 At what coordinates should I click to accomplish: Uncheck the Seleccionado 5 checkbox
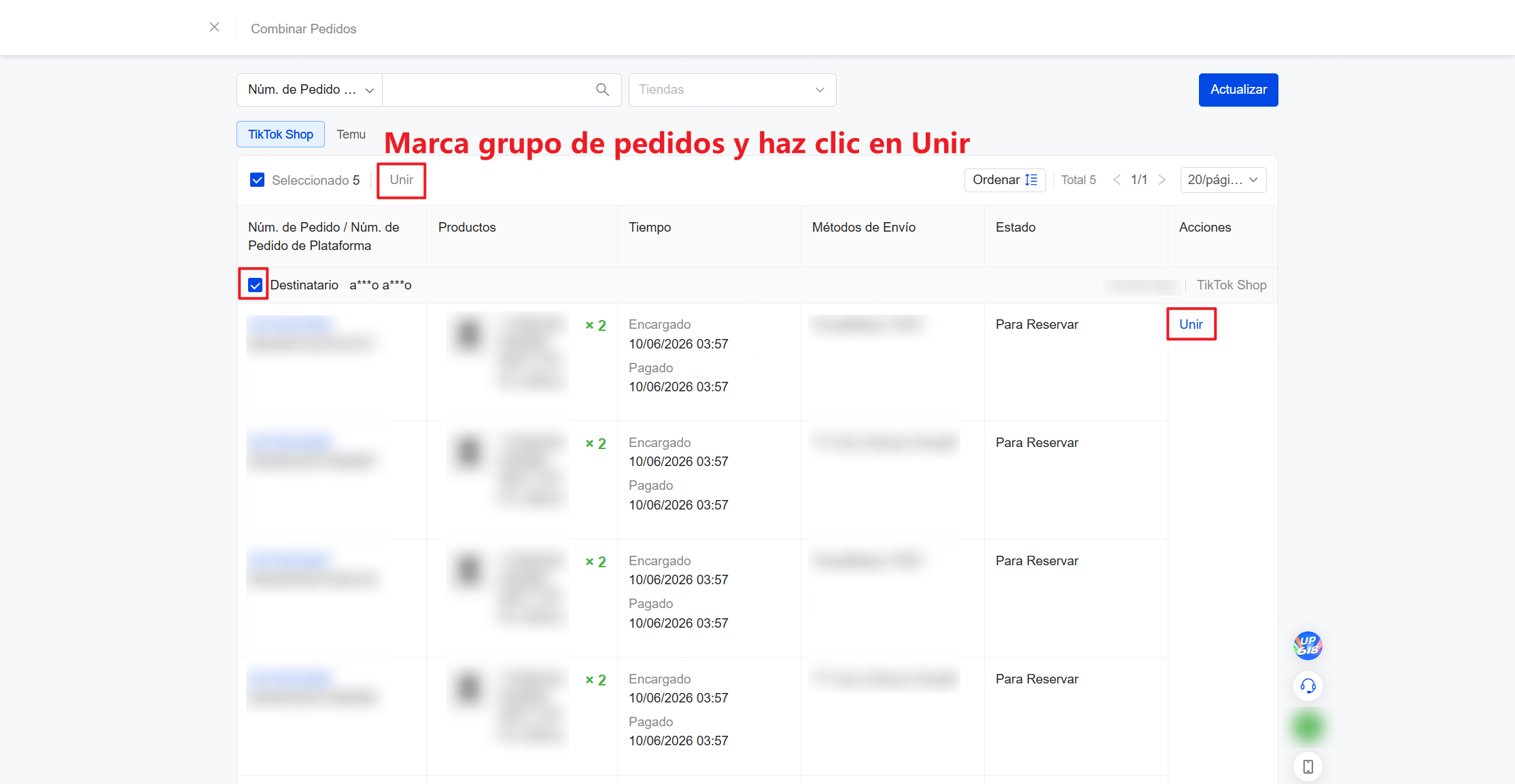tap(257, 180)
